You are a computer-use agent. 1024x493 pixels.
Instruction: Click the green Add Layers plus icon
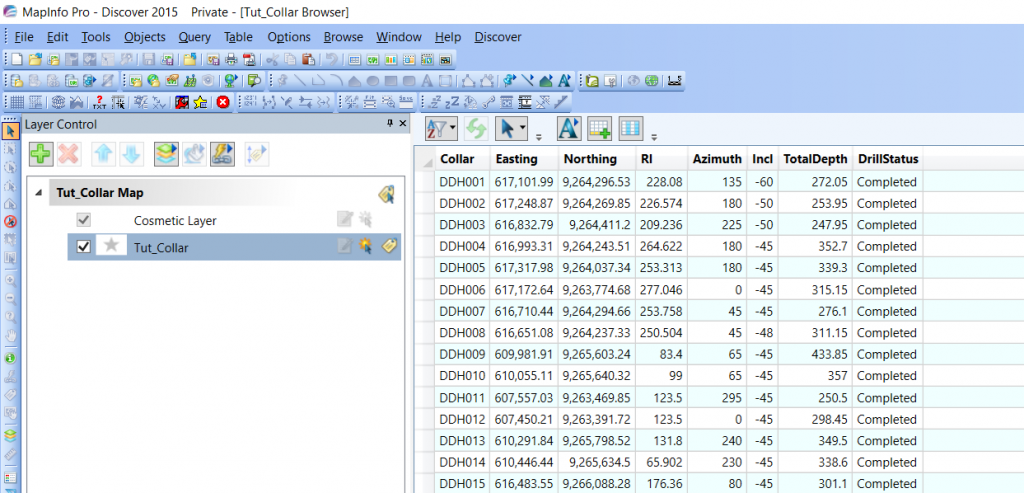pyautogui.click(x=41, y=154)
